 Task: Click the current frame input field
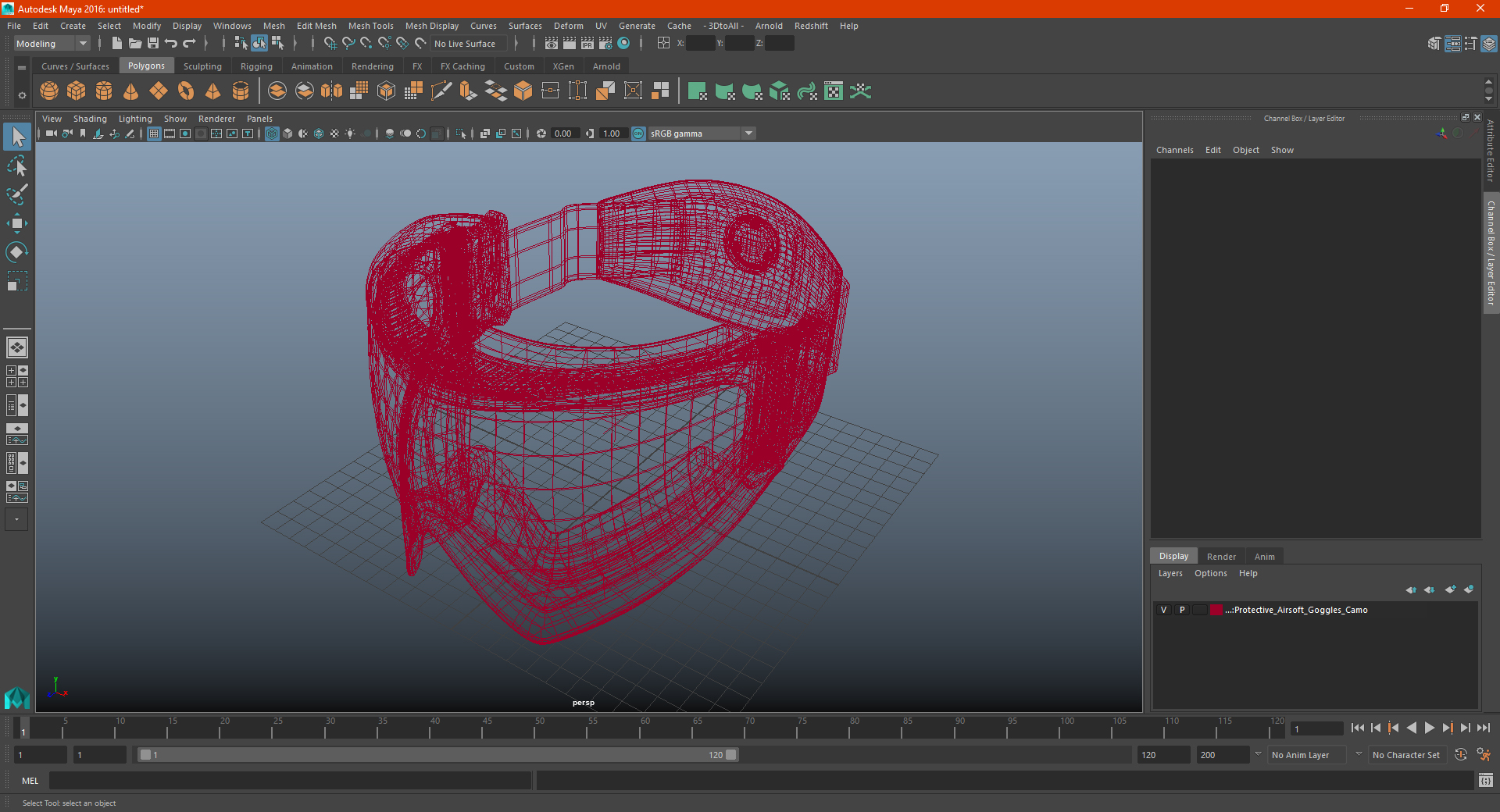[x=1317, y=728]
